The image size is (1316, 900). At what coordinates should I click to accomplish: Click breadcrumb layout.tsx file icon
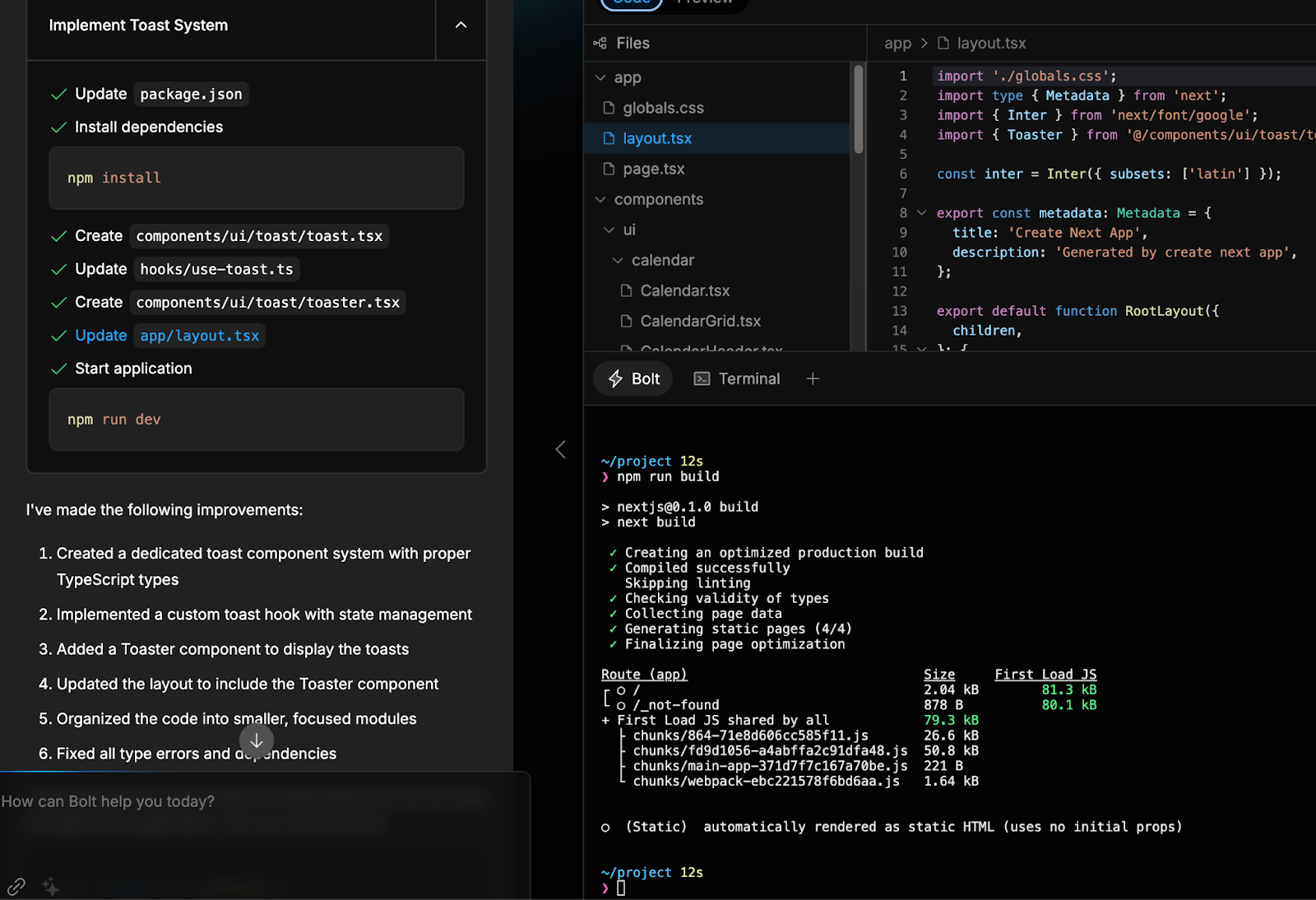[943, 43]
